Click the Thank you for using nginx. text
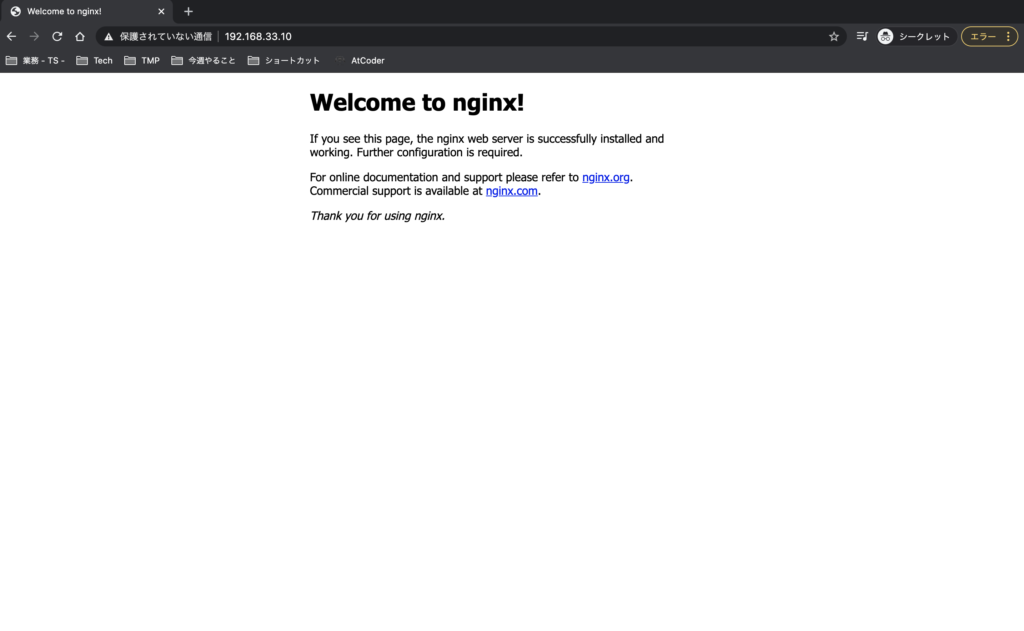Screen dimensions: 1024x631 377,216
